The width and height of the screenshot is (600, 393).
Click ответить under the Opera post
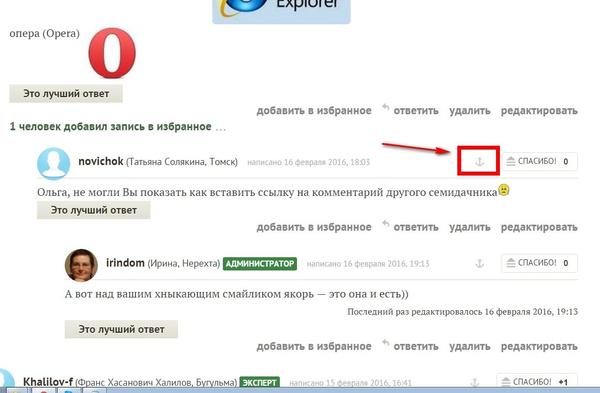(x=416, y=111)
